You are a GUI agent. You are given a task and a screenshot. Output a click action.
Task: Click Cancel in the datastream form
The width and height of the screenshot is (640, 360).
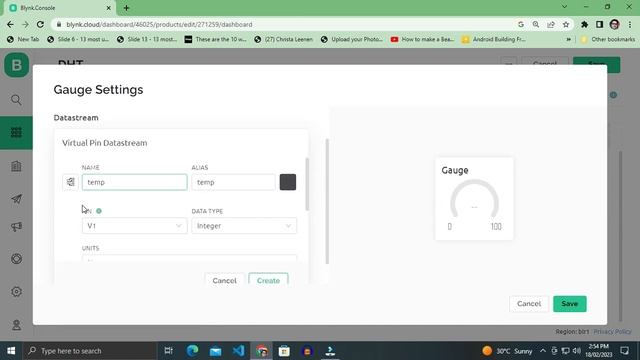coord(224,280)
